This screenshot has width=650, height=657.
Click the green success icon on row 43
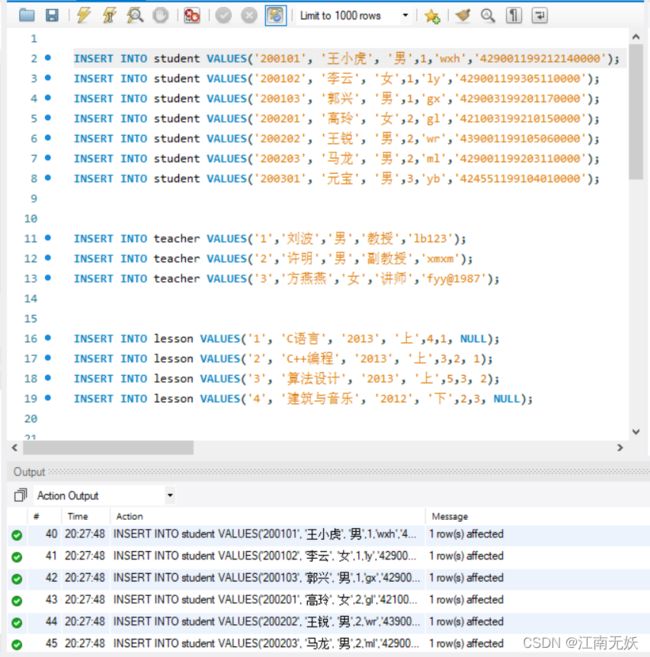pyautogui.click(x=17, y=601)
